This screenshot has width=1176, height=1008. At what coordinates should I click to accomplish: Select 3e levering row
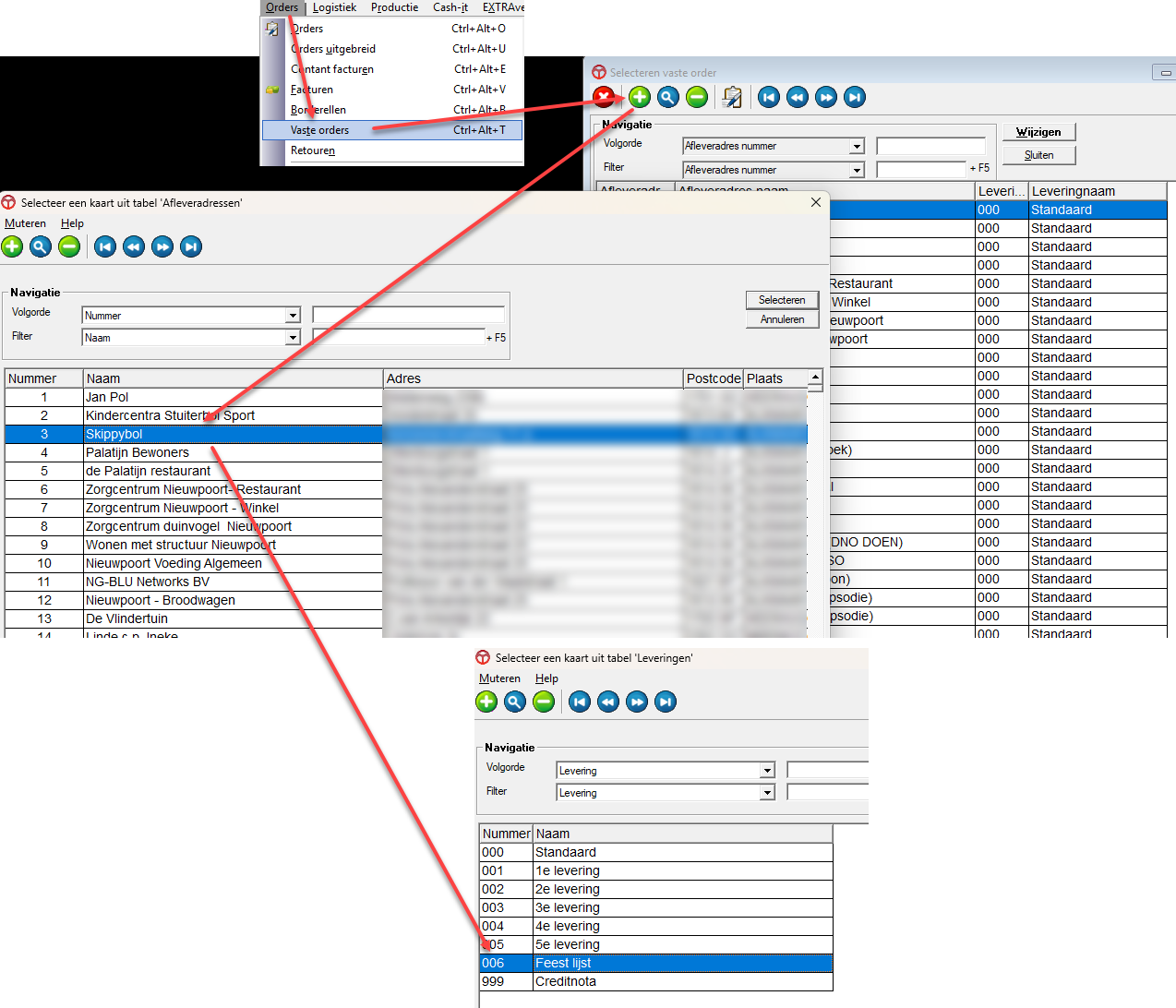(x=656, y=907)
